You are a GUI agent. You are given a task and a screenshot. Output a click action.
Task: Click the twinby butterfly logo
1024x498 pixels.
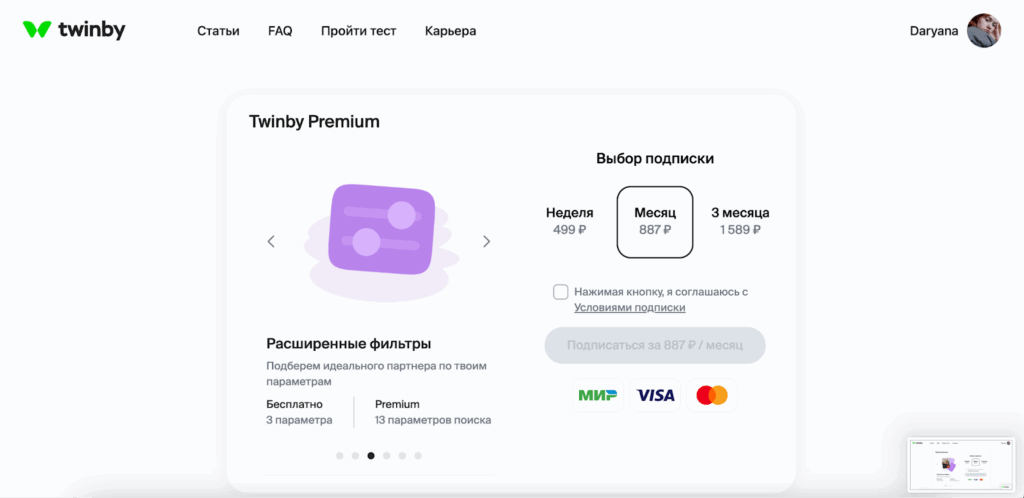coord(37,30)
